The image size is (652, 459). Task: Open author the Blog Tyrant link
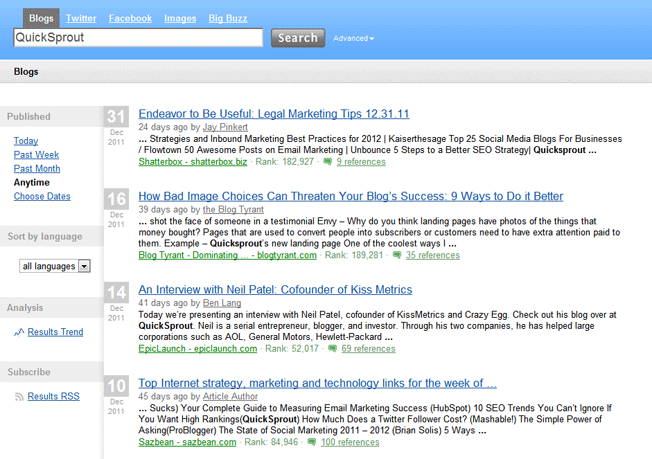coord(233,210)
